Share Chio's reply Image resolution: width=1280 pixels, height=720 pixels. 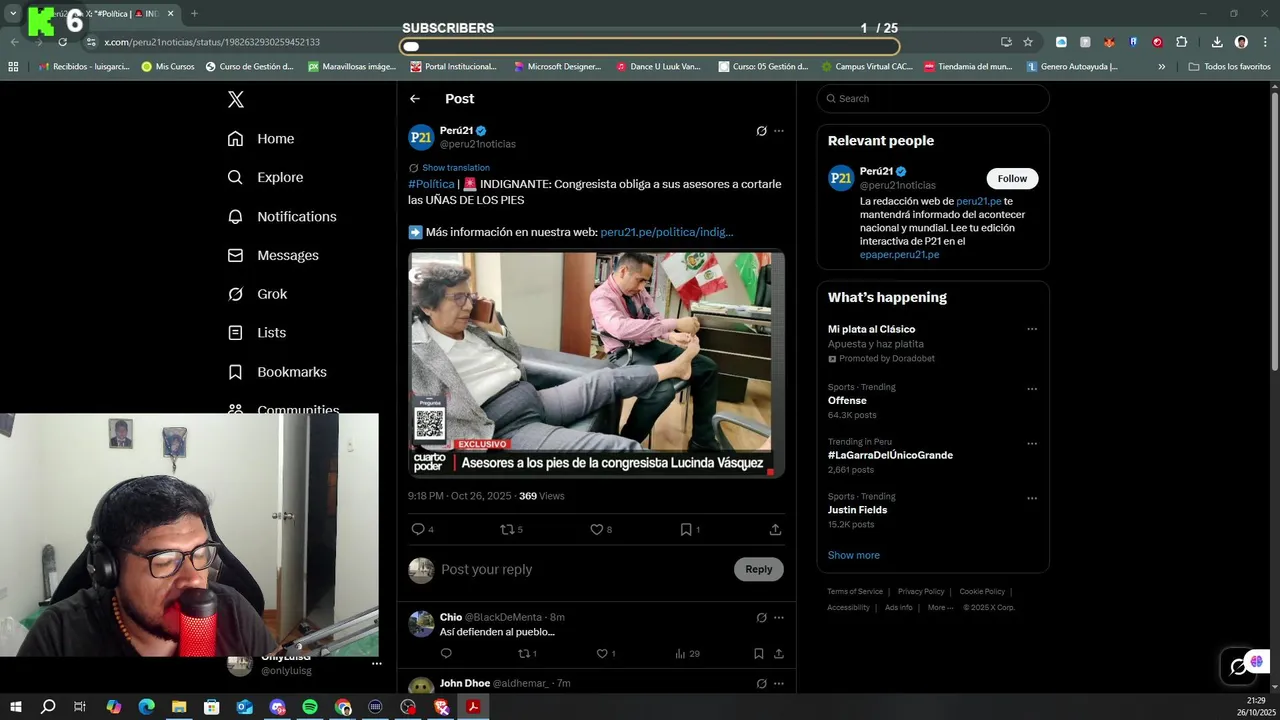tap(778, 653)
